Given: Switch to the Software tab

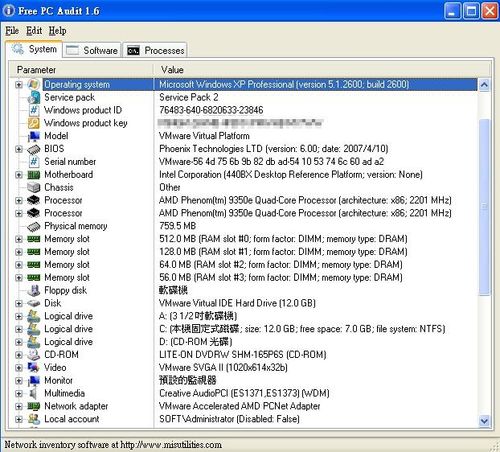Looking at the screenshot, I should [92, 50].
